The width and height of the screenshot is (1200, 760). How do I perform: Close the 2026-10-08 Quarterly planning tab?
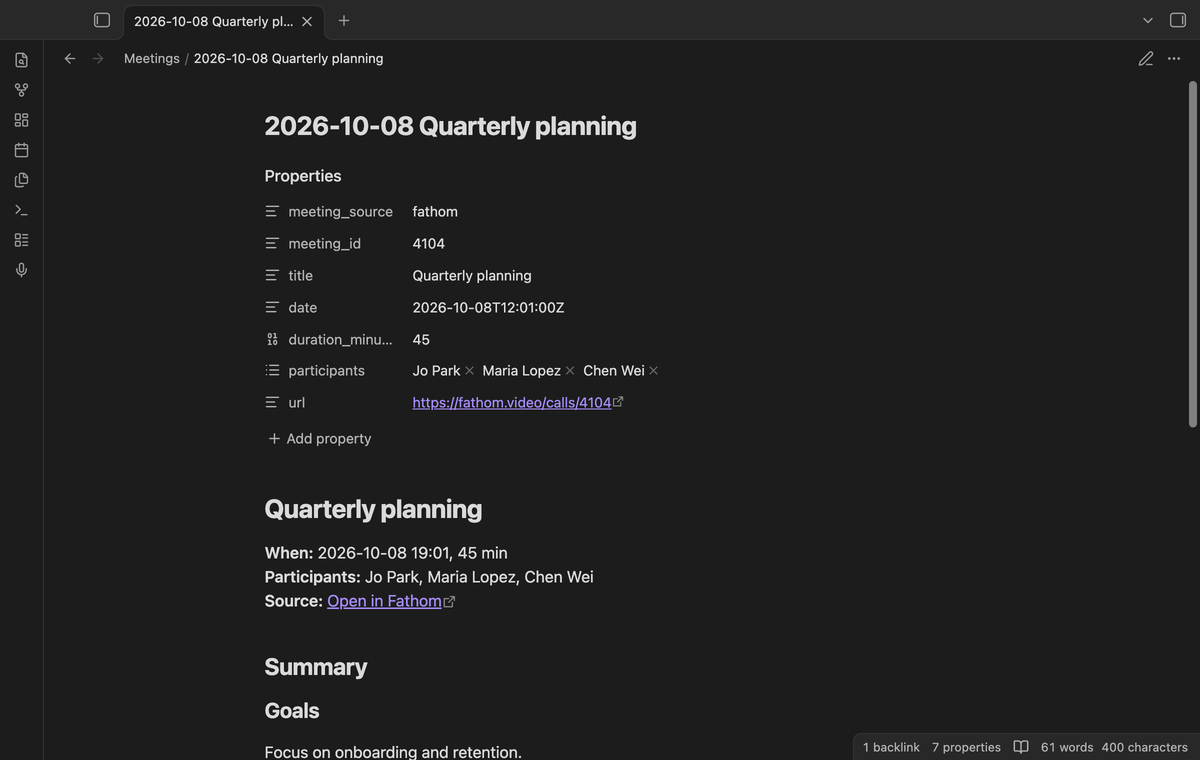tap(307, 21)
